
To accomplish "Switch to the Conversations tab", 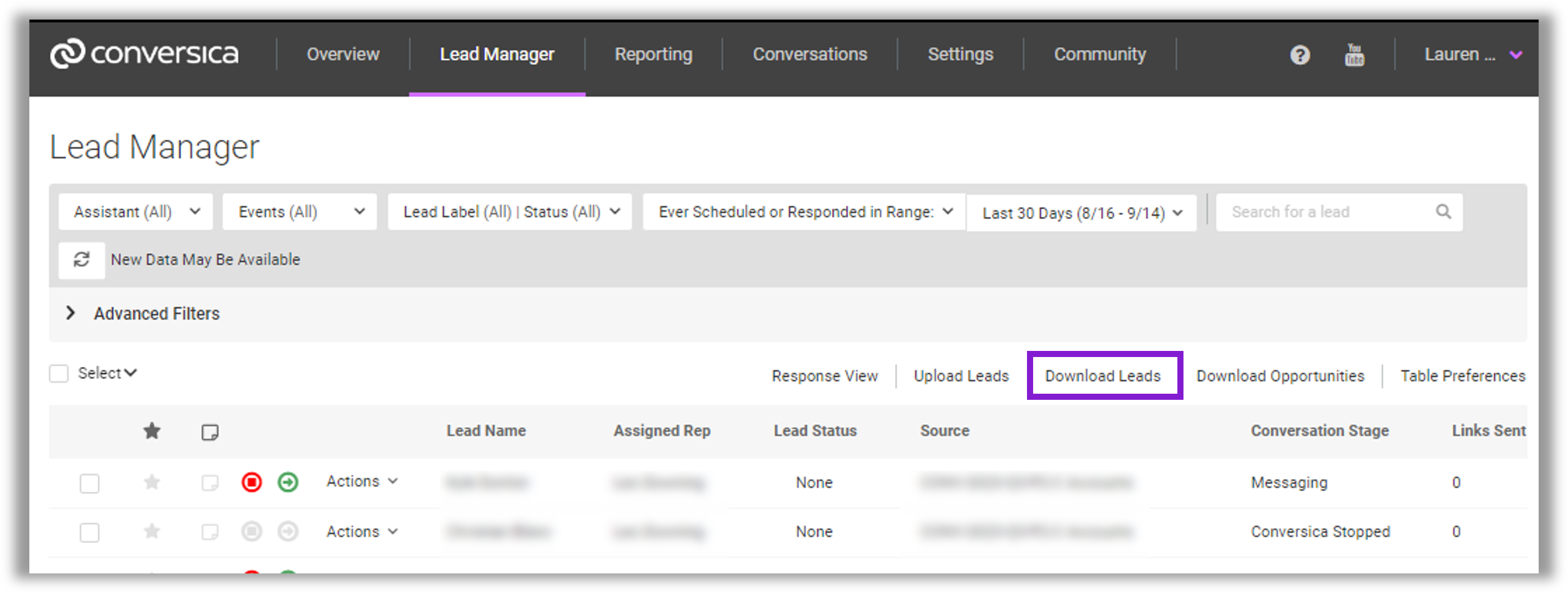I will point(810,54).
